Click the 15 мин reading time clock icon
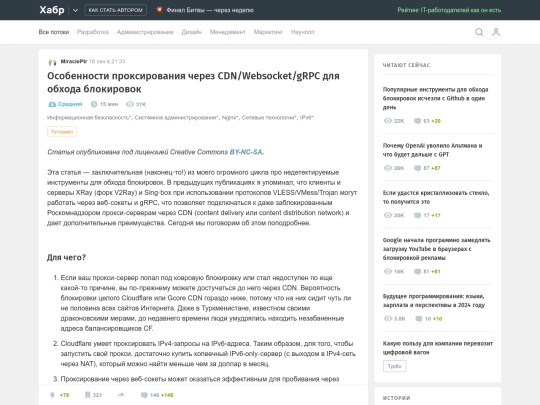 click(94, 104)
